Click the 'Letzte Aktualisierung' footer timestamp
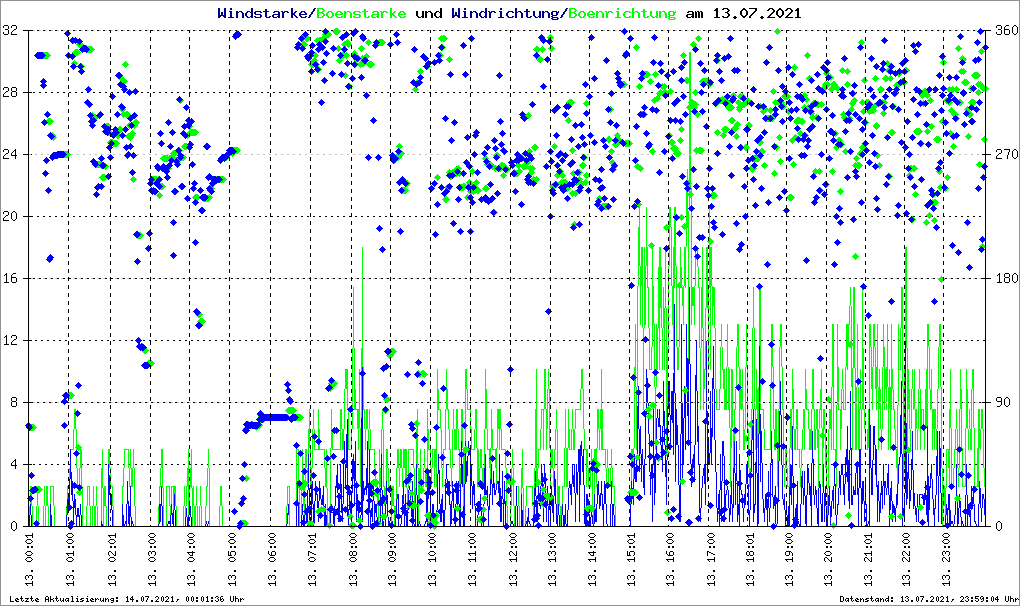Image resolution: width=1020 pixels, height=606 pixels. [125, 599]
